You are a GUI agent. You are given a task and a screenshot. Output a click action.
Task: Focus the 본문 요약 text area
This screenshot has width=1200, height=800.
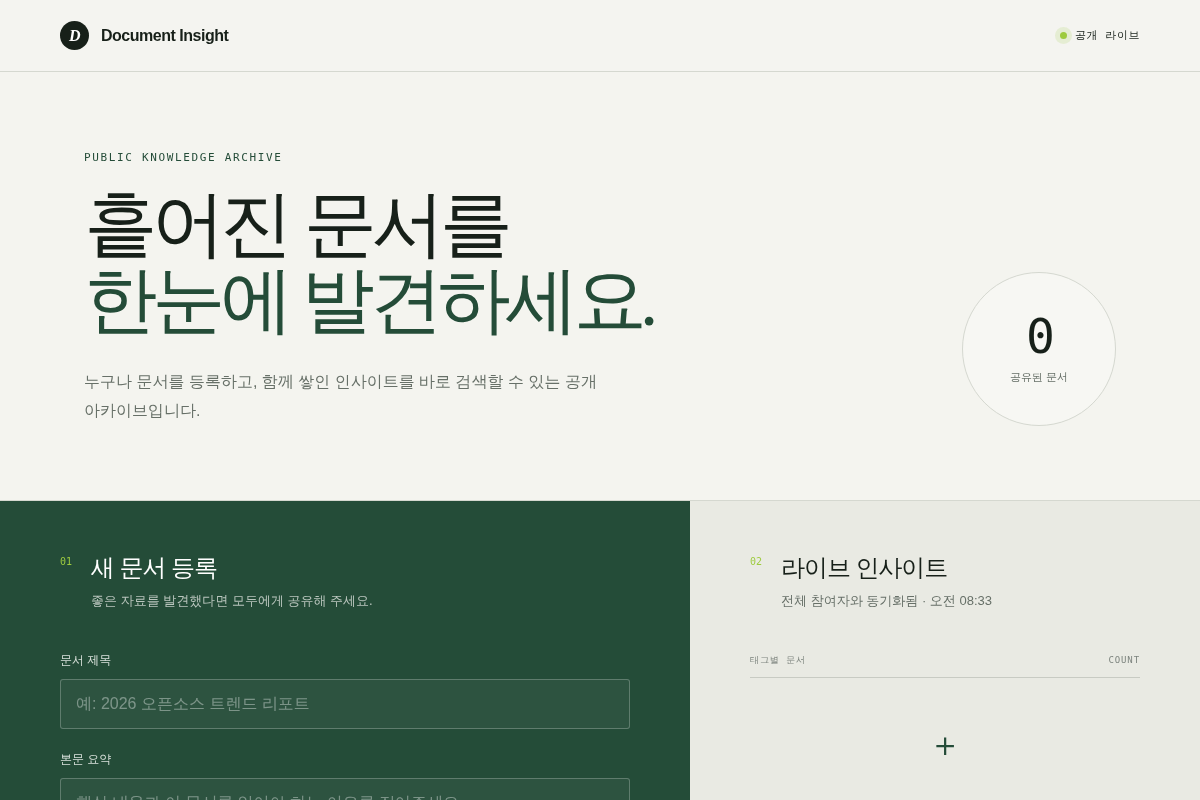tap(345, 789)
